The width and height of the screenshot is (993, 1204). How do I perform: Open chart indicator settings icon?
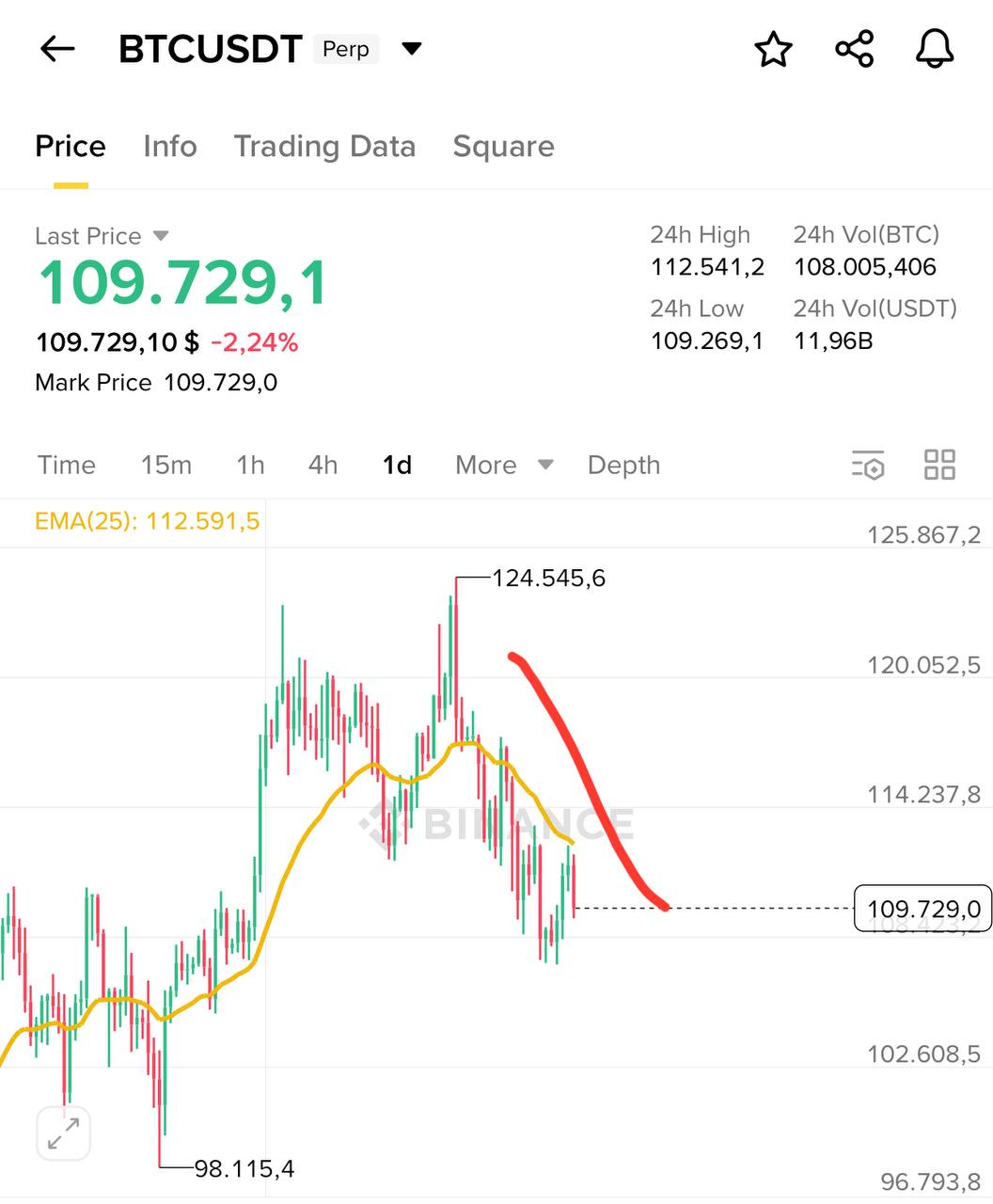coord(868,465)
